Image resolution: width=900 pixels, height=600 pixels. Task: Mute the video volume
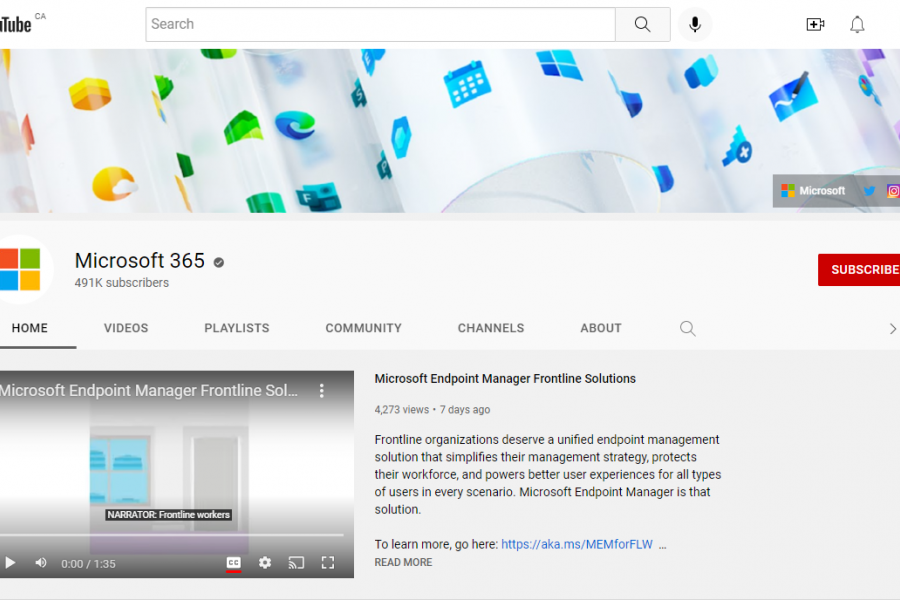click(x=41, y=563)
